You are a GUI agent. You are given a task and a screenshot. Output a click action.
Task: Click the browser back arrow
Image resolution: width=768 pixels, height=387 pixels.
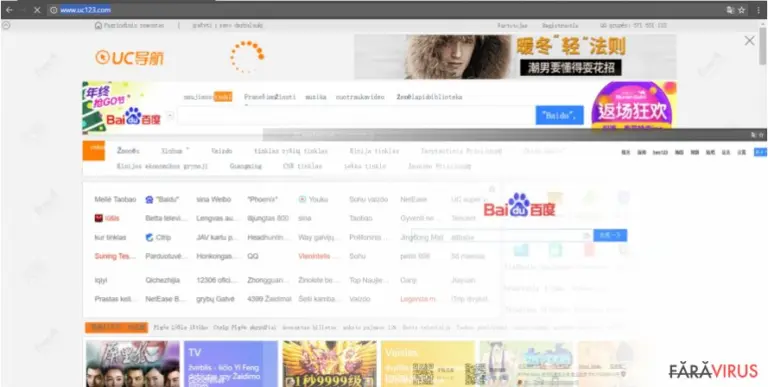9,10
